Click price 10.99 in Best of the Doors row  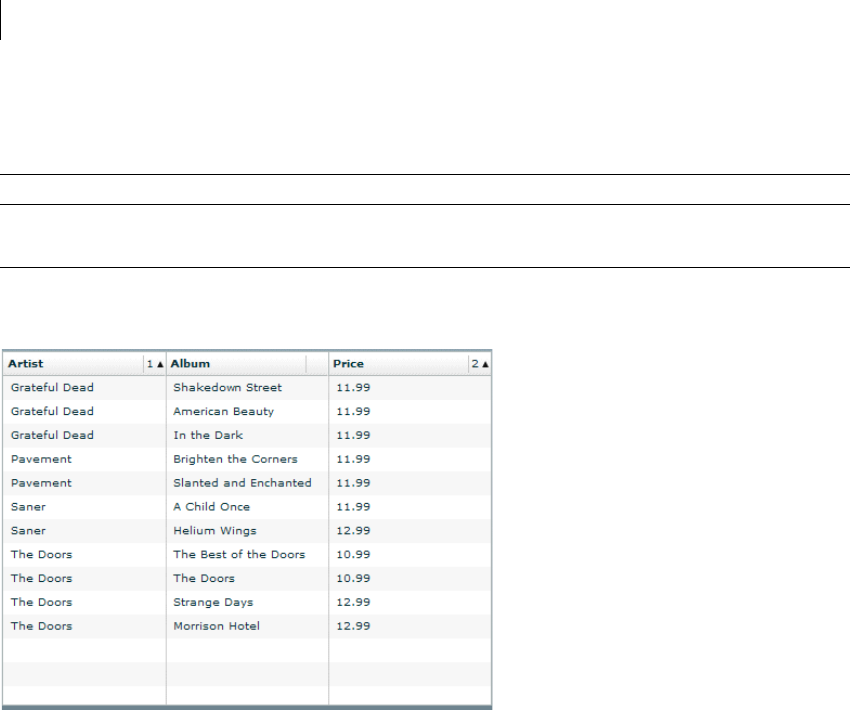pyautogui.click(x=353, y=554)
